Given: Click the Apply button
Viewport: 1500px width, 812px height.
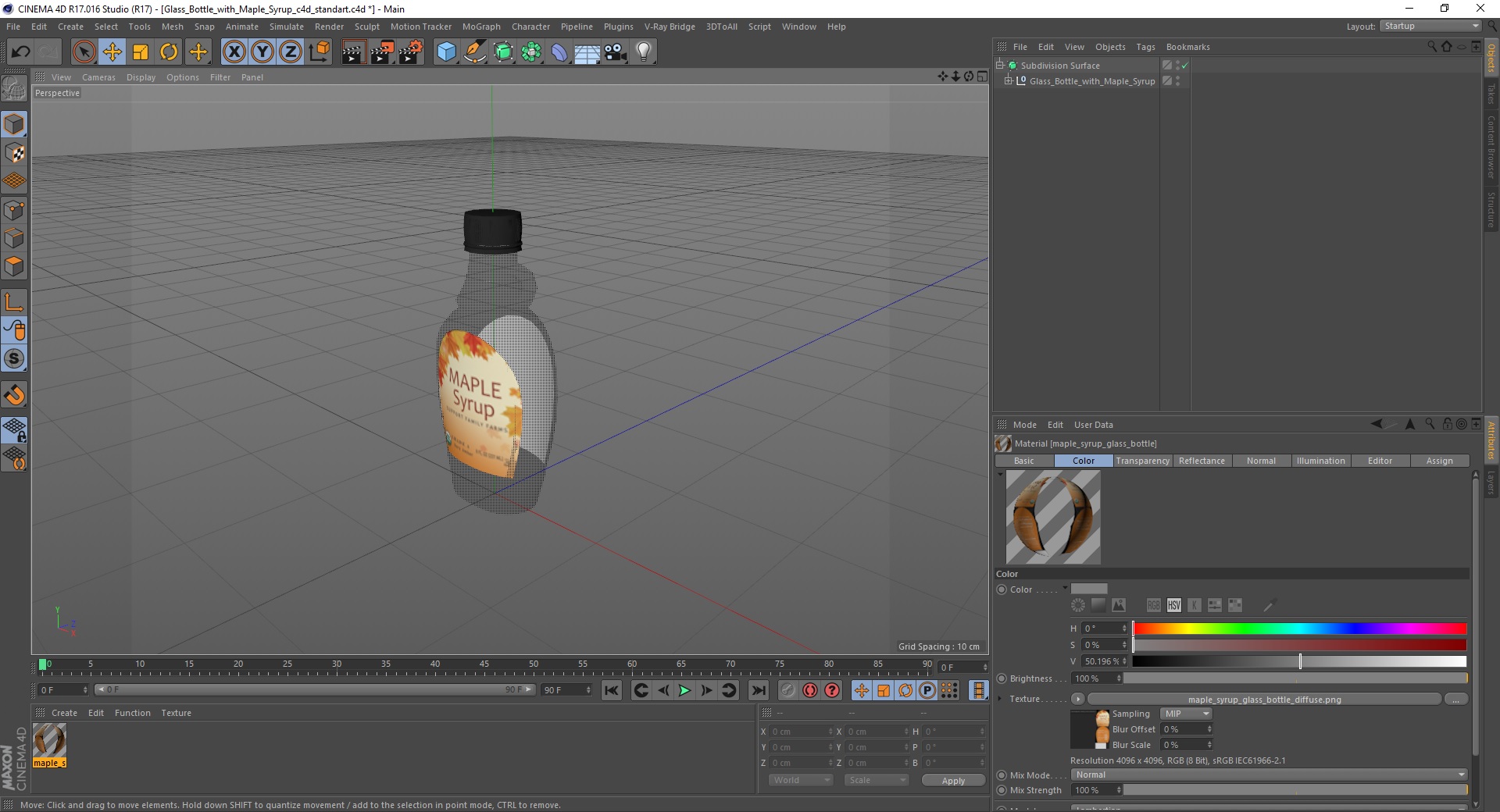Looking at the screenshot, I should coord(953,780).
